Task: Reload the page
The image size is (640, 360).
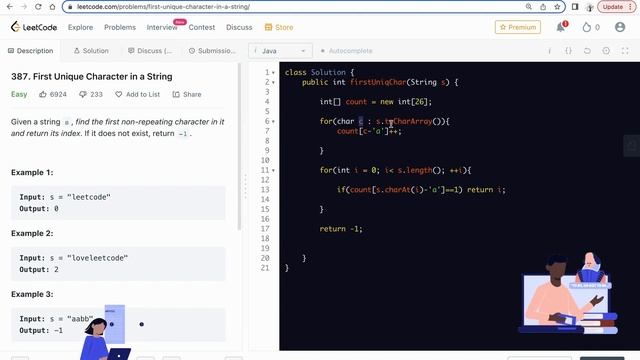Action: [38, 7]
